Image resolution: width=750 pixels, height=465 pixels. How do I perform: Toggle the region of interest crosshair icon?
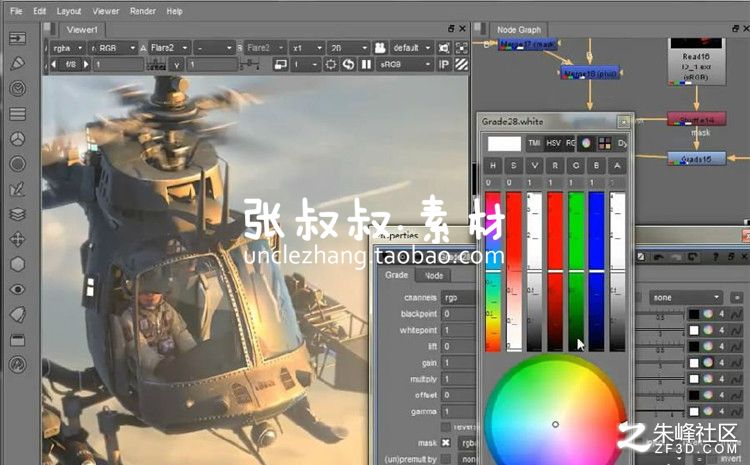331,64
